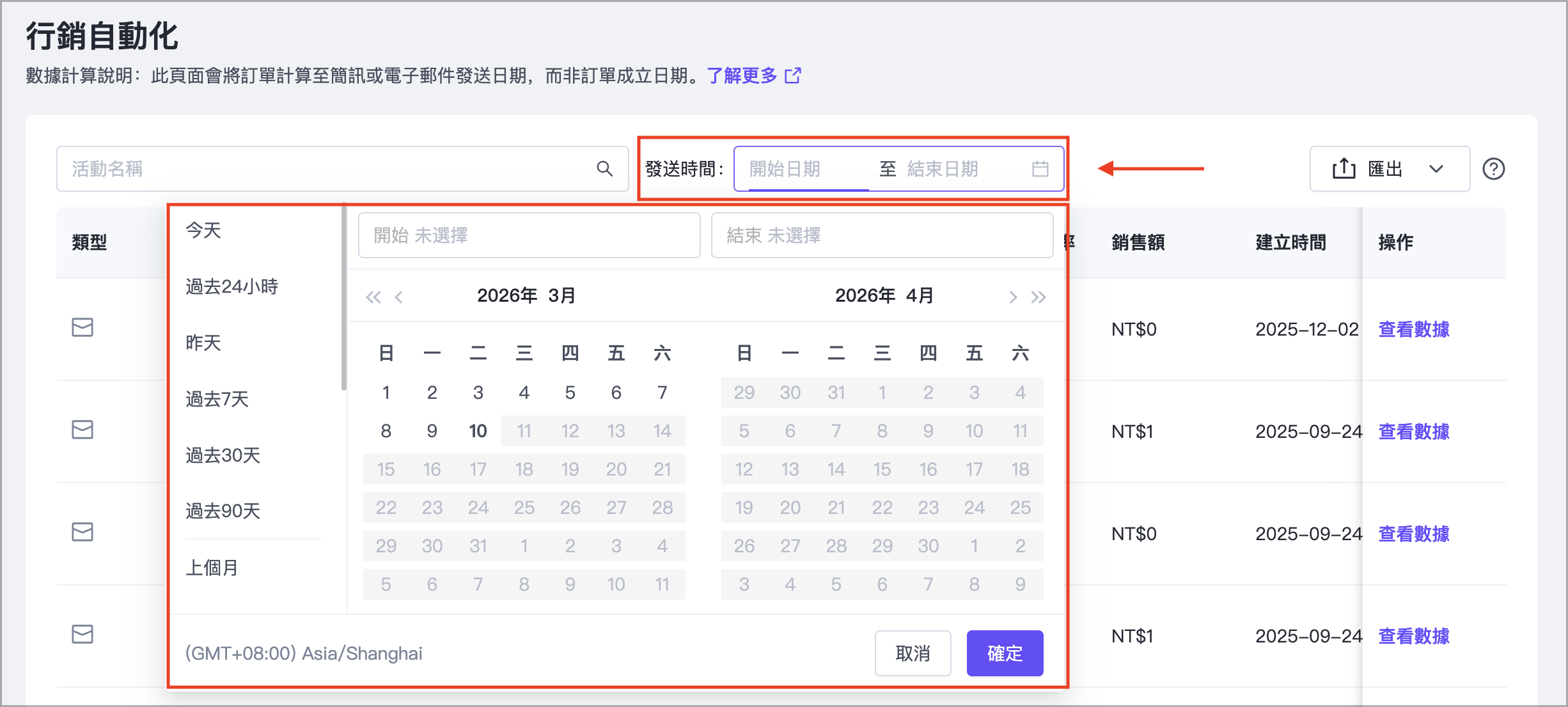The height and width of the screenshot is (707, 1568).
Task: Select the 今天 preset option
Action: tap(203, 231)
